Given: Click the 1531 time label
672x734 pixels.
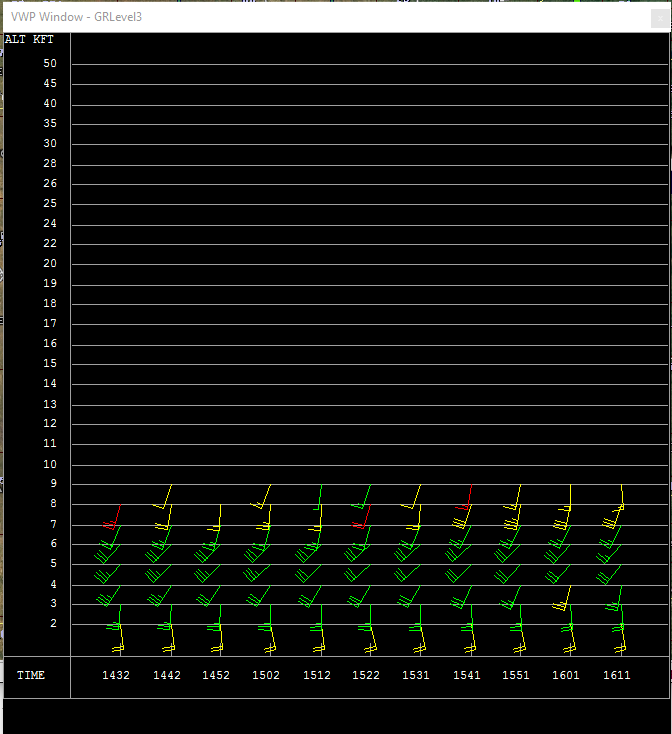Looking at the screenshot, I should pyautogui.click(x=416, y=676).
